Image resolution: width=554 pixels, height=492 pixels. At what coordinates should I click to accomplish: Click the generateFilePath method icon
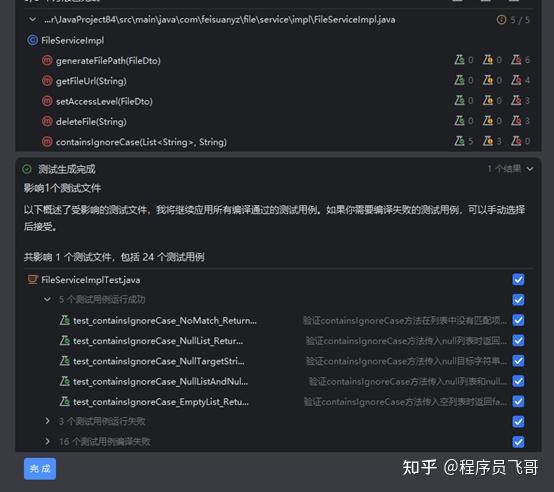point(47,60)
